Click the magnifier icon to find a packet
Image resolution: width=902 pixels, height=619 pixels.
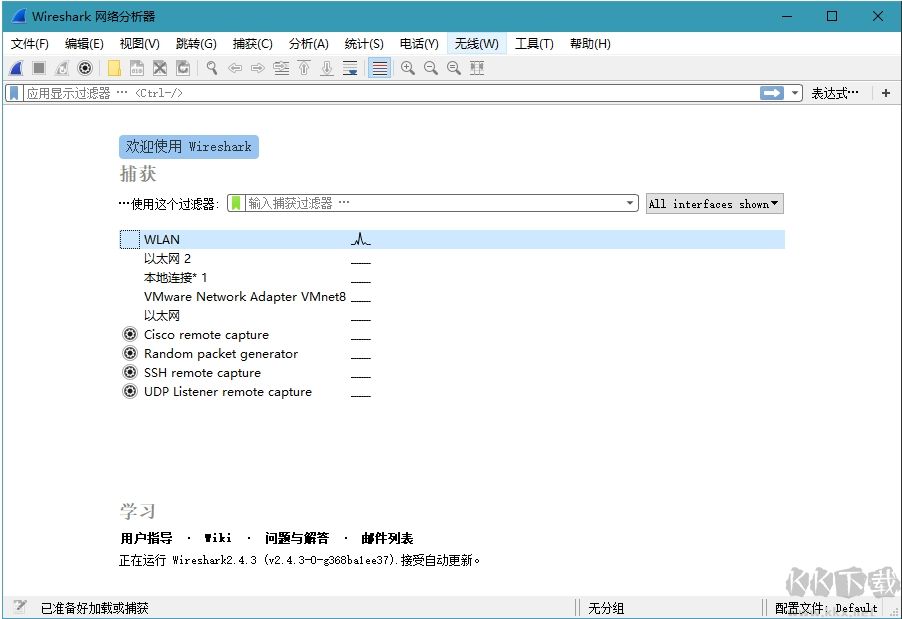(212, 68)
